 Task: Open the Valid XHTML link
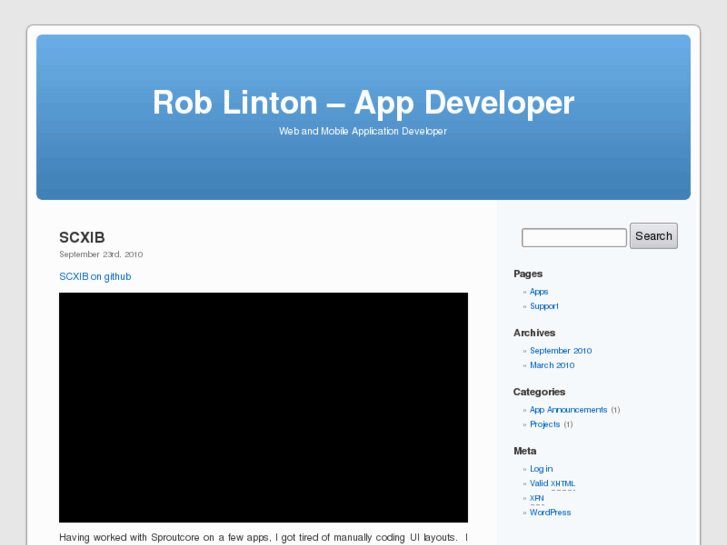tap(552, 483)
